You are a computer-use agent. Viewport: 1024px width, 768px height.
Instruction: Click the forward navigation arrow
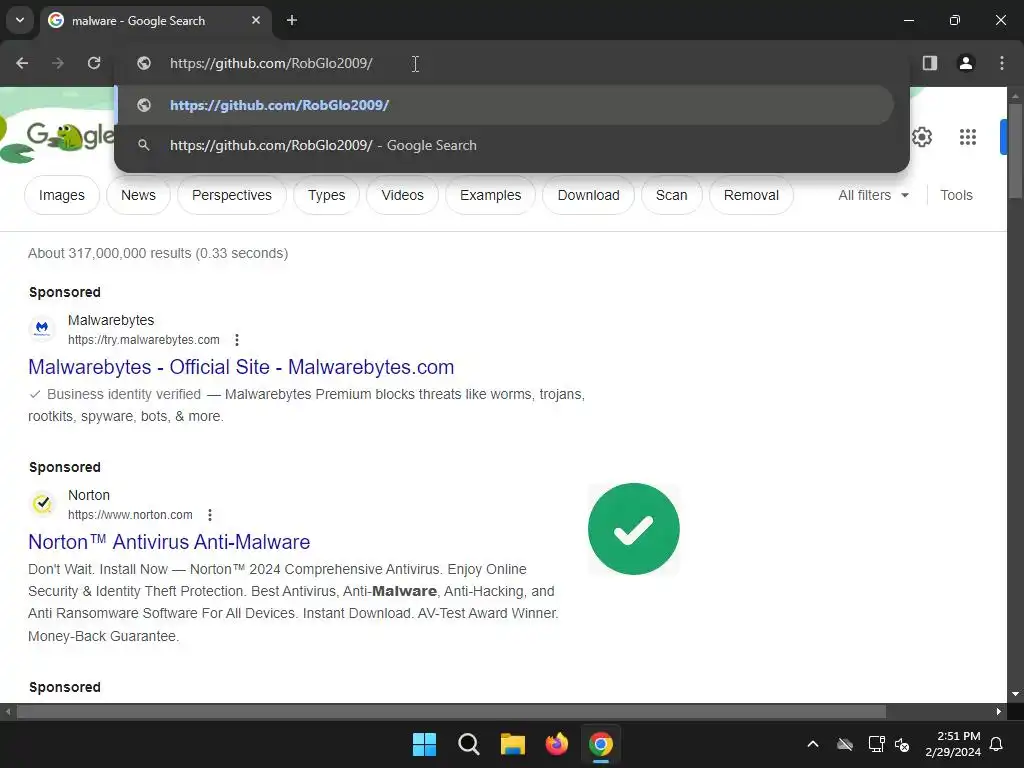click(x=57, y=63)
